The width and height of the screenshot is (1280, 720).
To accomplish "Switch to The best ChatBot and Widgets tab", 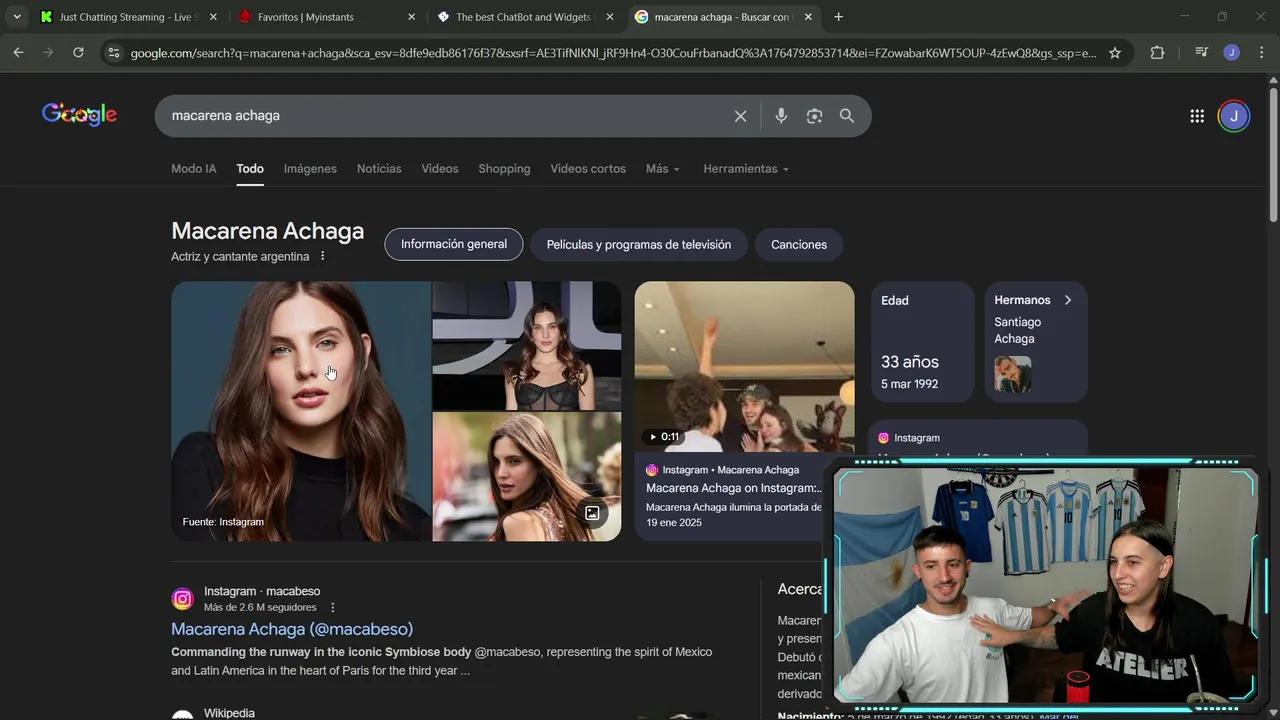I will tap(523, 17).
